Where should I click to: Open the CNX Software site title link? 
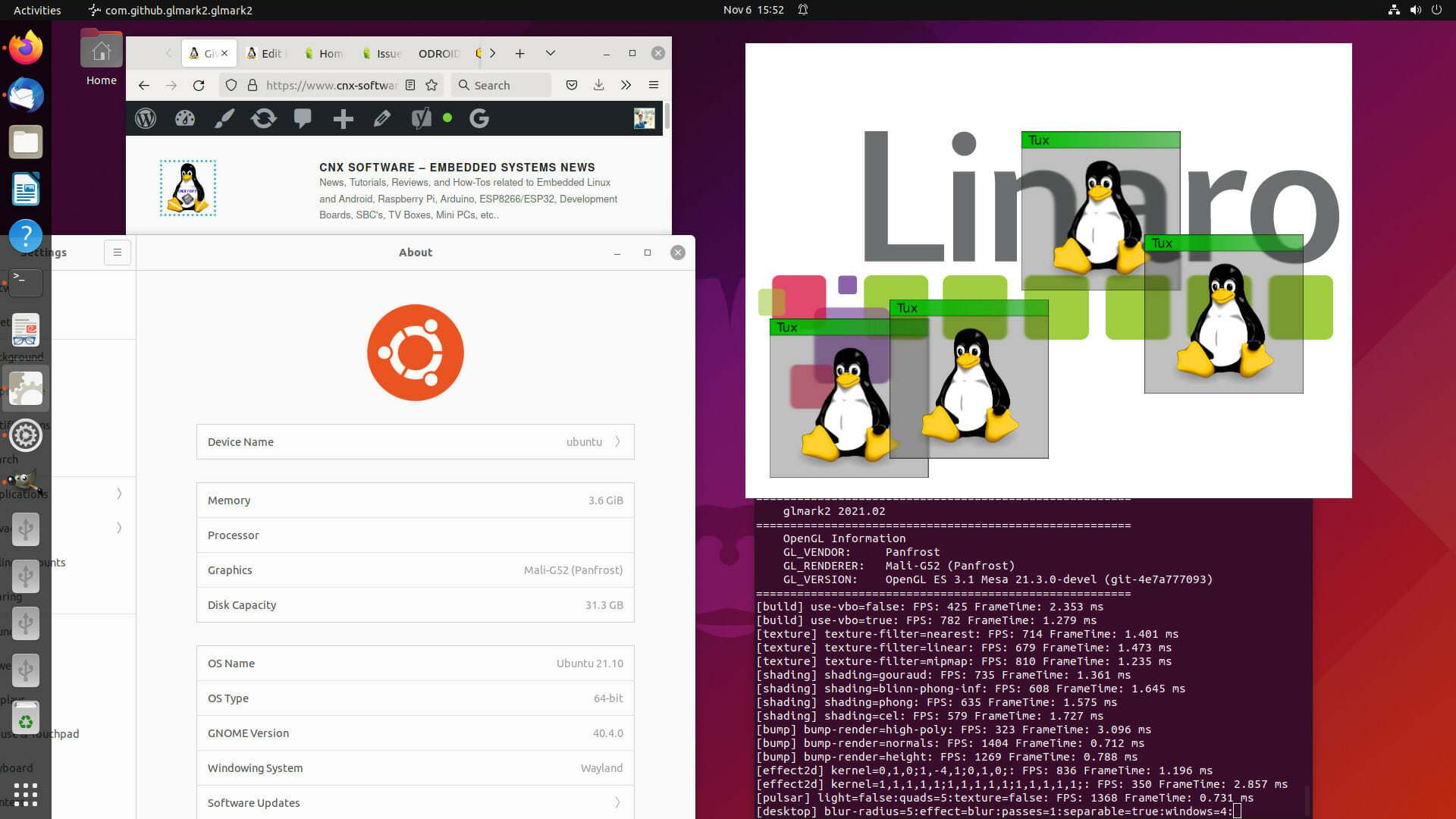point(457,167)
